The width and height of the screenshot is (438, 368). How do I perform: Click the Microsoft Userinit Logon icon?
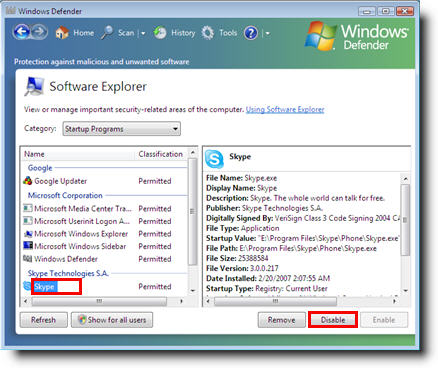(28, 221)
